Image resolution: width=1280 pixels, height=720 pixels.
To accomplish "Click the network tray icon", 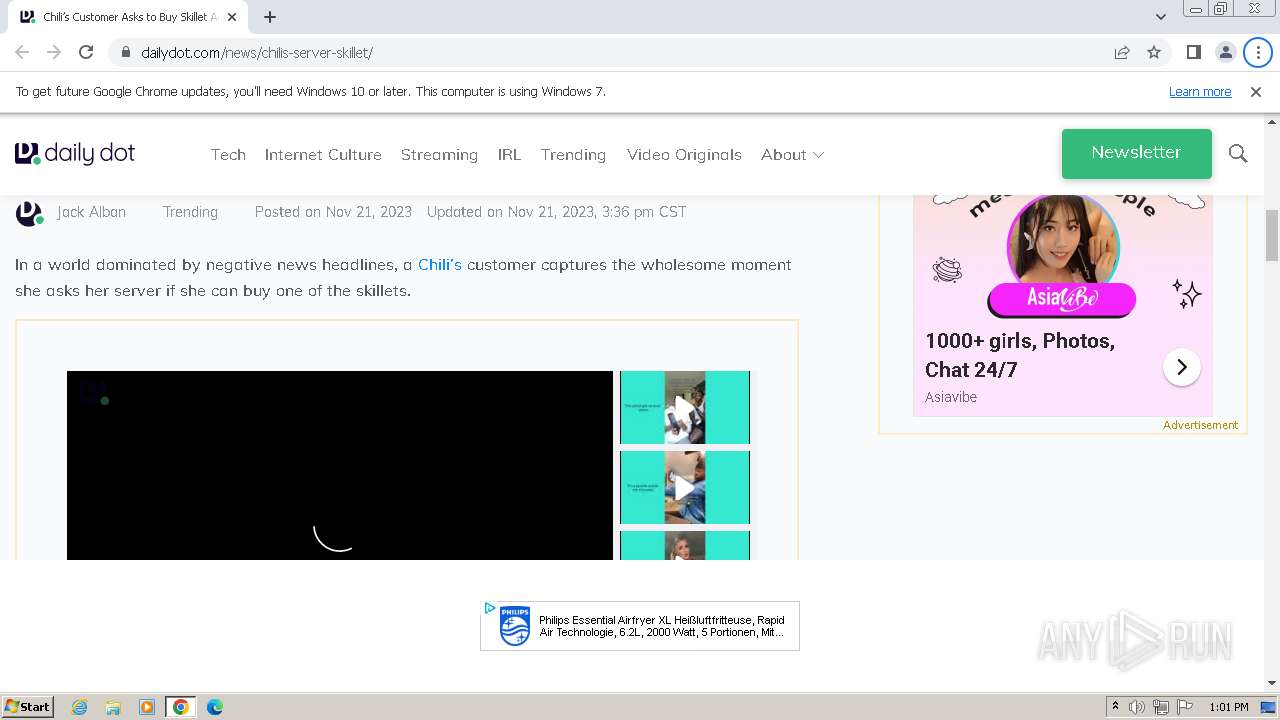I will pyautogui.click(x=1160, y=707).
